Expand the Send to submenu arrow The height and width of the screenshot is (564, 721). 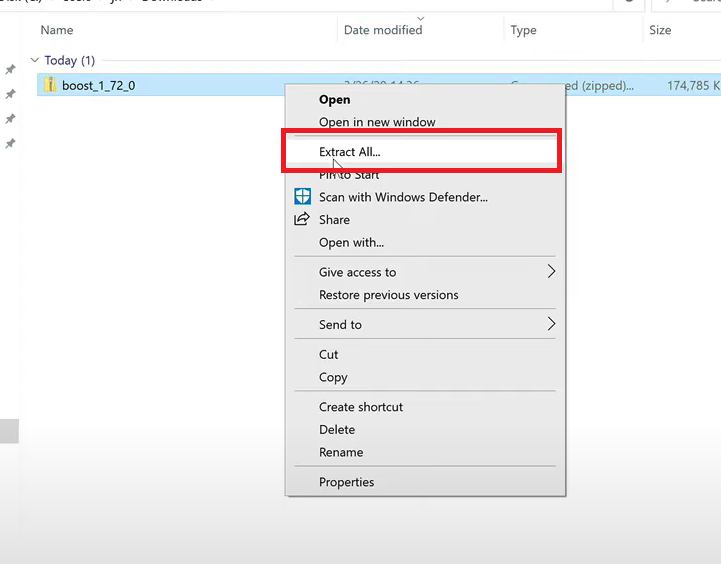[551, 324]
